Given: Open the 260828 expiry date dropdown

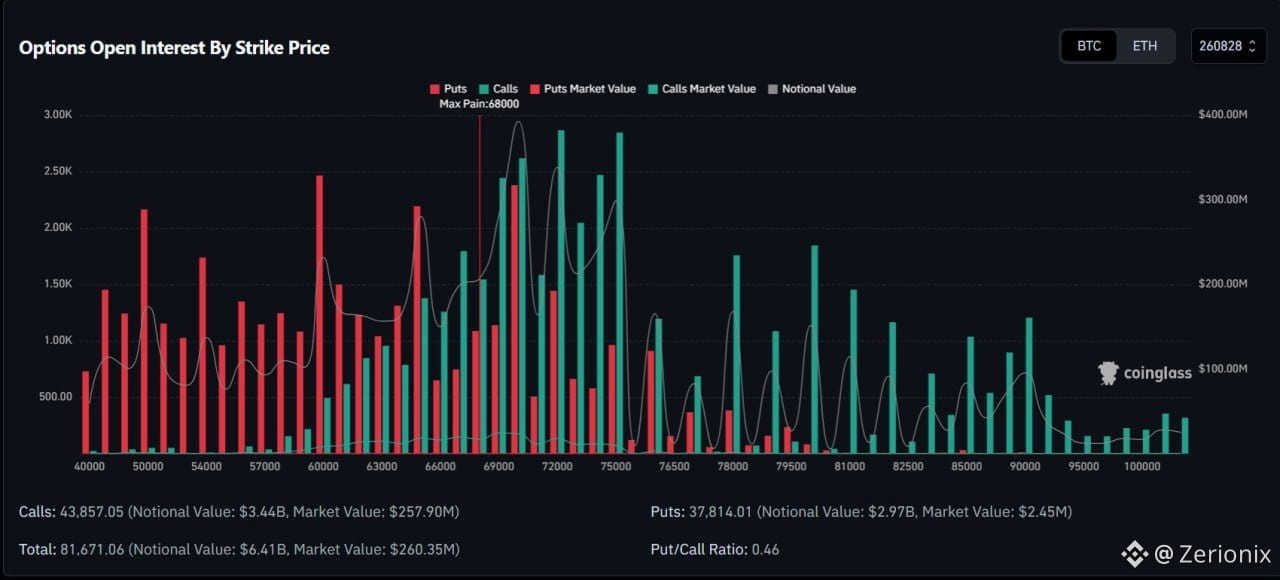Looking at the screenshot, I should click(x=1229, y=46).
